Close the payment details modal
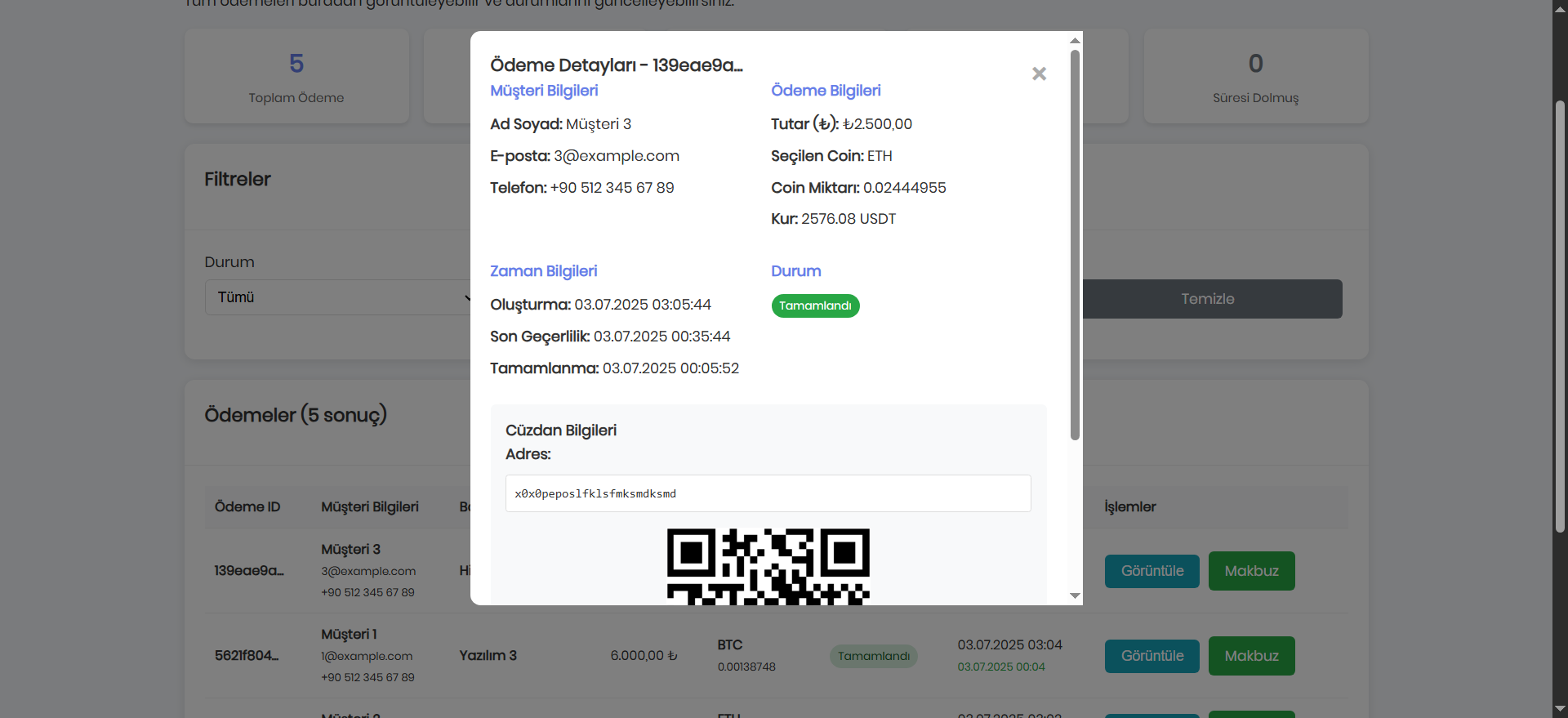1568x718 pixels. click(x=1039, y=74)
